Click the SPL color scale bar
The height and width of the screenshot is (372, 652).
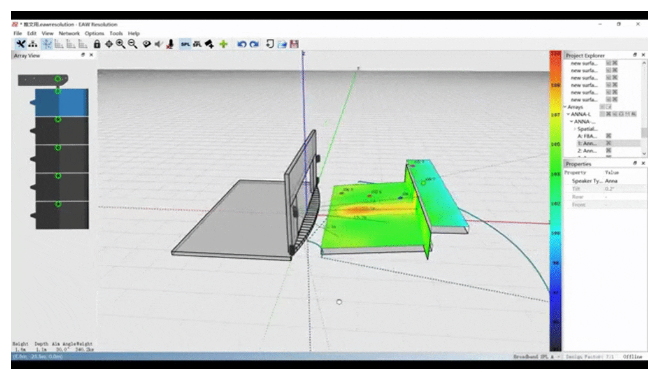pos(556,201)
